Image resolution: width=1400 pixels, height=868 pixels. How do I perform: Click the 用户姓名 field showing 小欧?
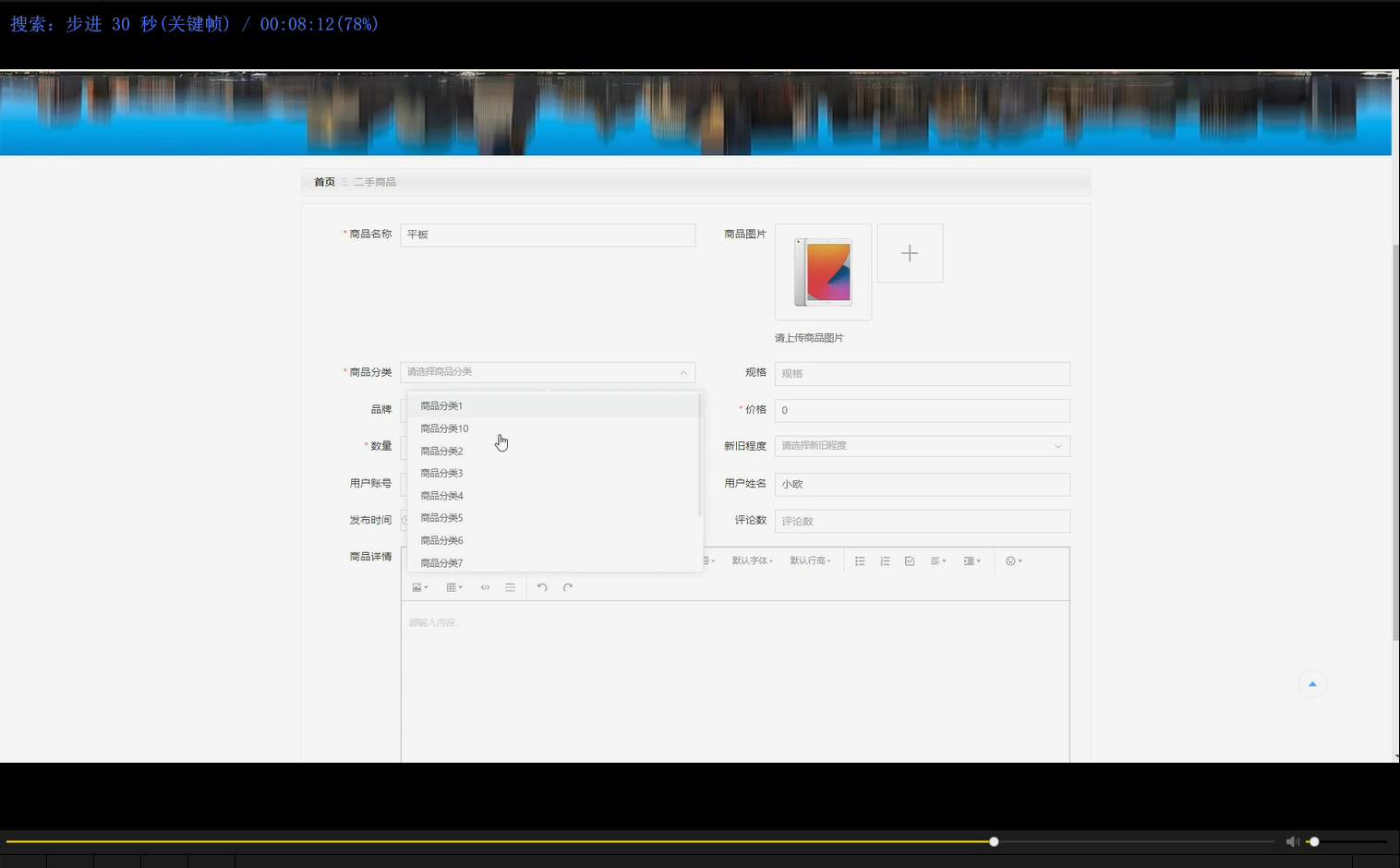[x=922, y=484]
